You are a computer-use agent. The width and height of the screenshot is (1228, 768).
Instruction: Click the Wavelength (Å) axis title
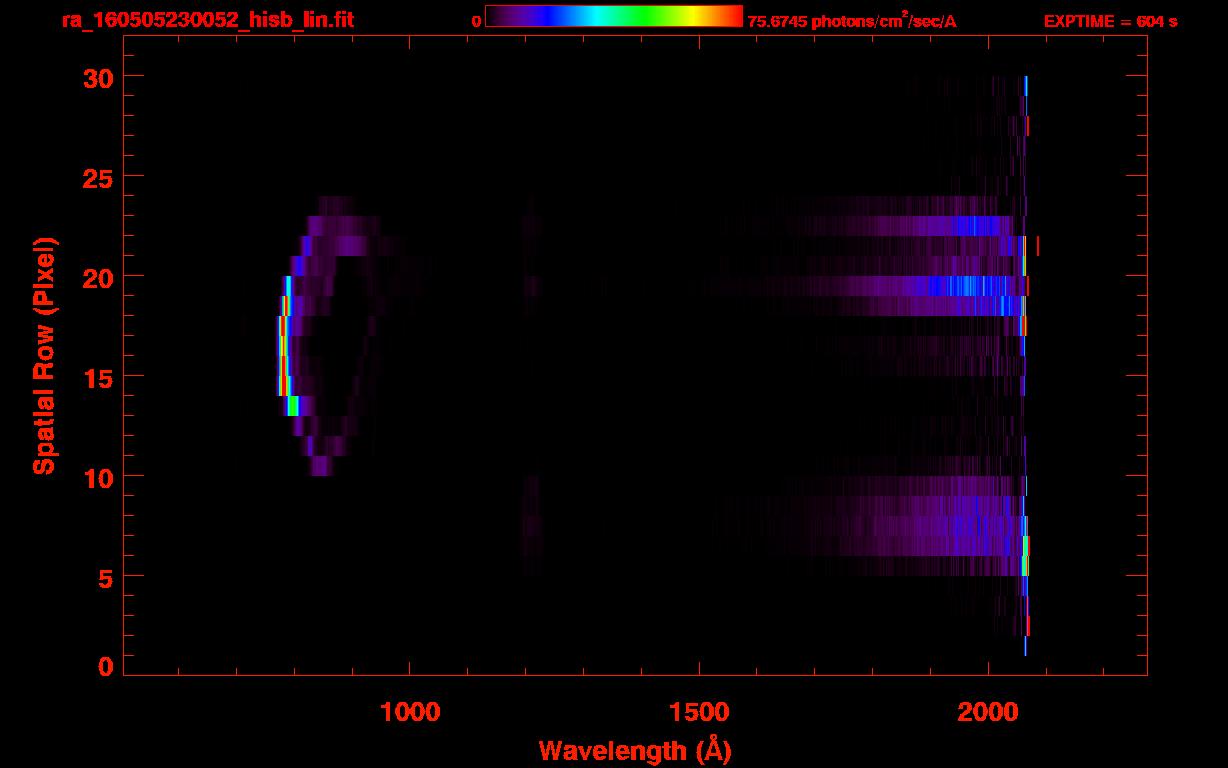[x=635, y=750]
